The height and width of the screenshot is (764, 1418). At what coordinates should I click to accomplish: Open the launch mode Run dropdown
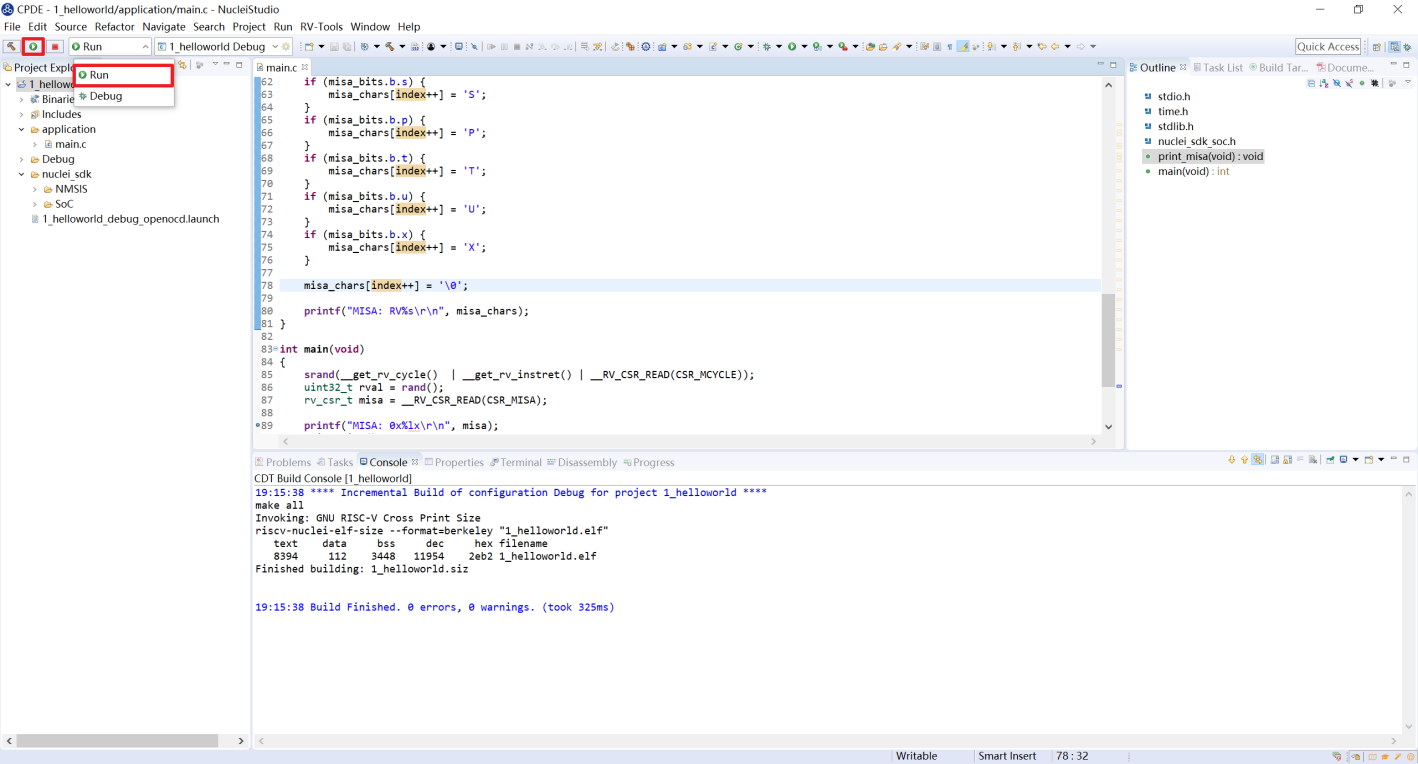click(x=110, y=46)
